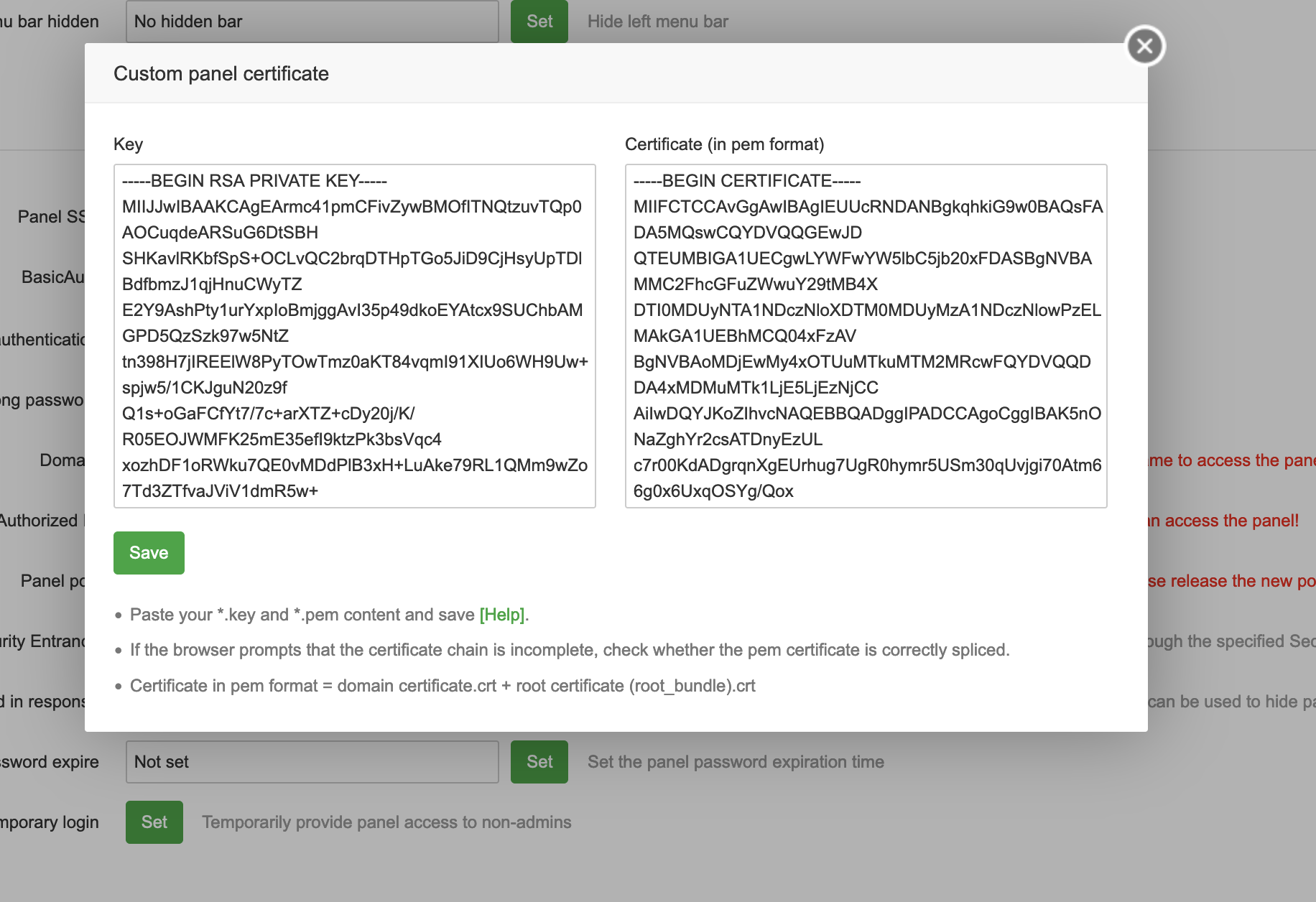This screenshot has height=902, width=1316.
Task: Click the "Certificate (in pem format)" label
Action: 724,144
